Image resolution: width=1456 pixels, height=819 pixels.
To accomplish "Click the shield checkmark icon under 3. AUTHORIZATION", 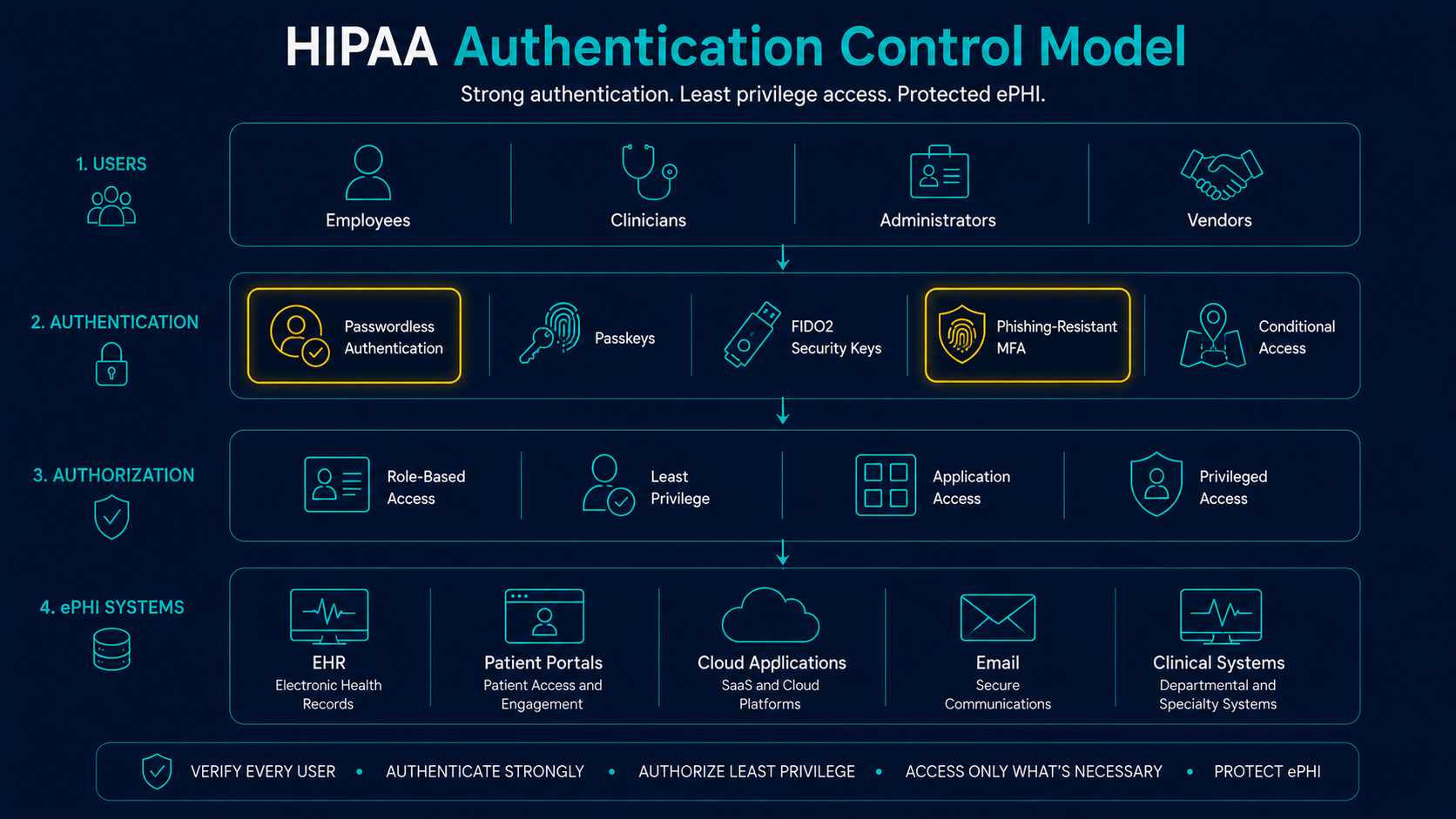I will 111,518.
